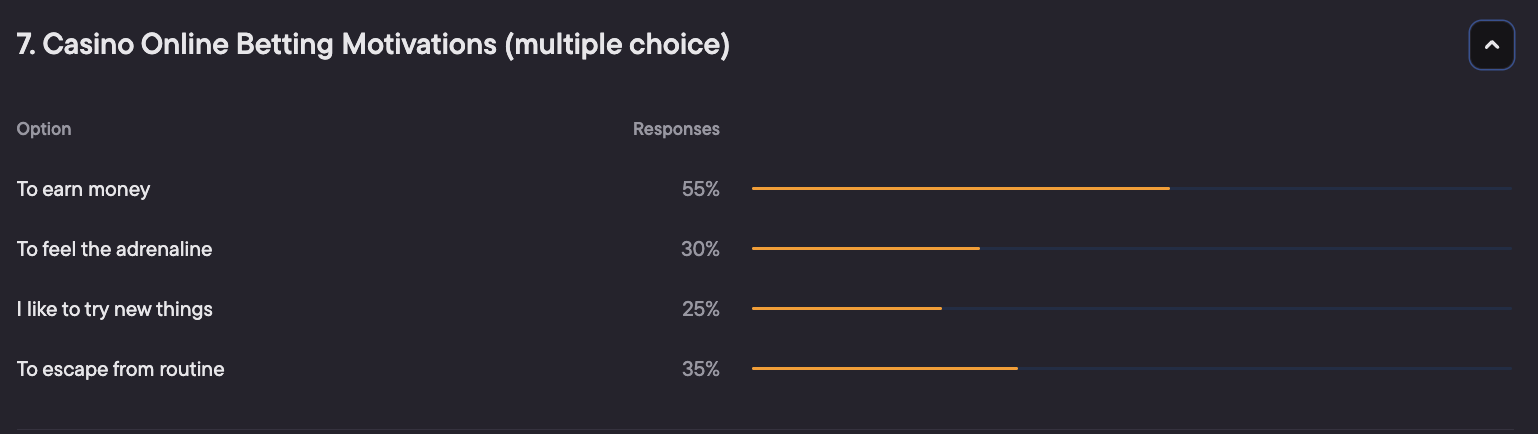Click the 'Option' column header

[x=44, y=129]
